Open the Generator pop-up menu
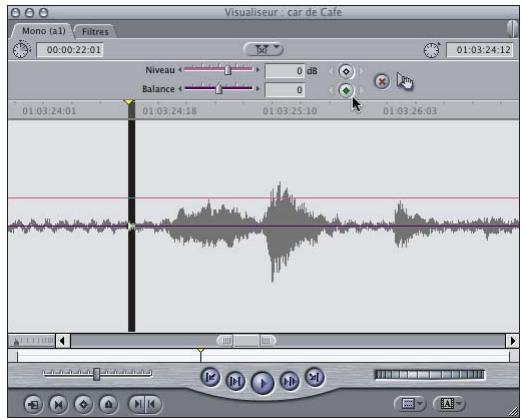Image resolution: width=523 pixels, height=420 pixels. click(449, 404)
